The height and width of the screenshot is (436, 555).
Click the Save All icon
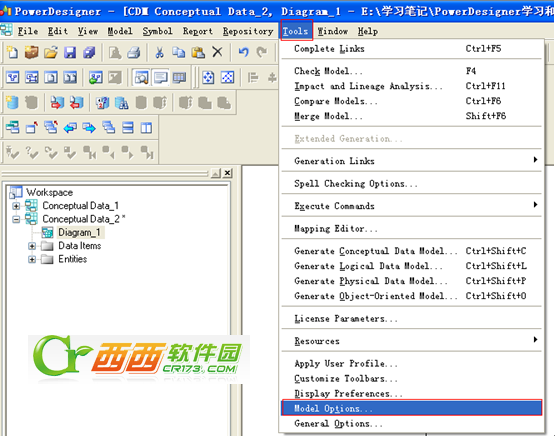tap(89, 52)
